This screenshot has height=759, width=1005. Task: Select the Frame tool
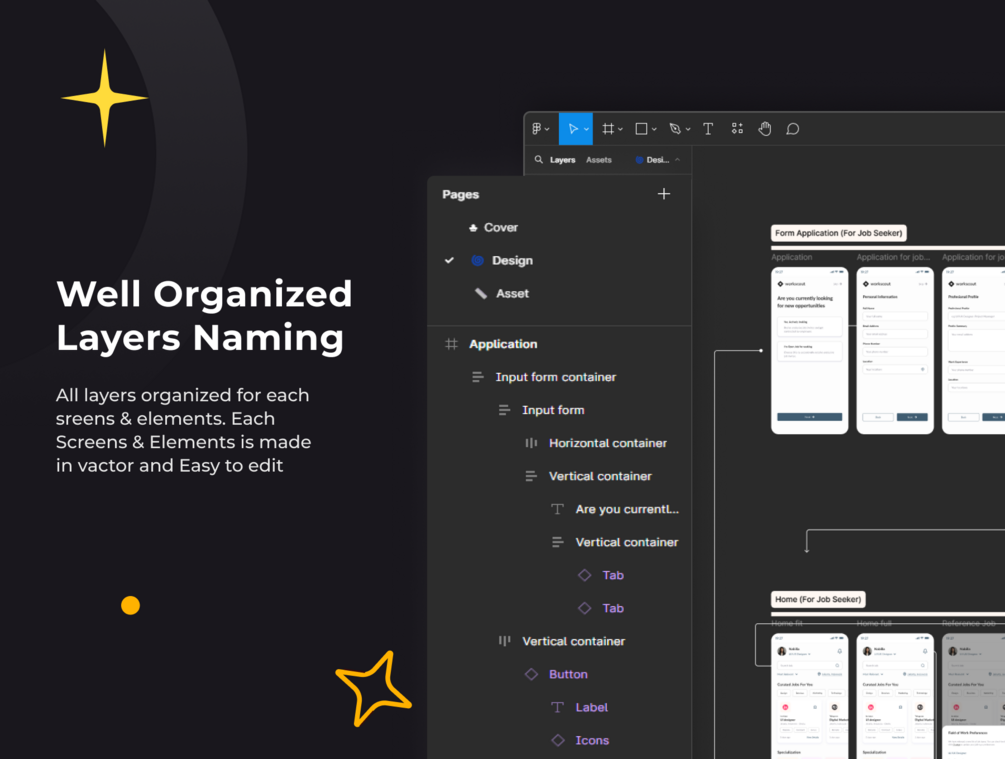coord(608,129)
